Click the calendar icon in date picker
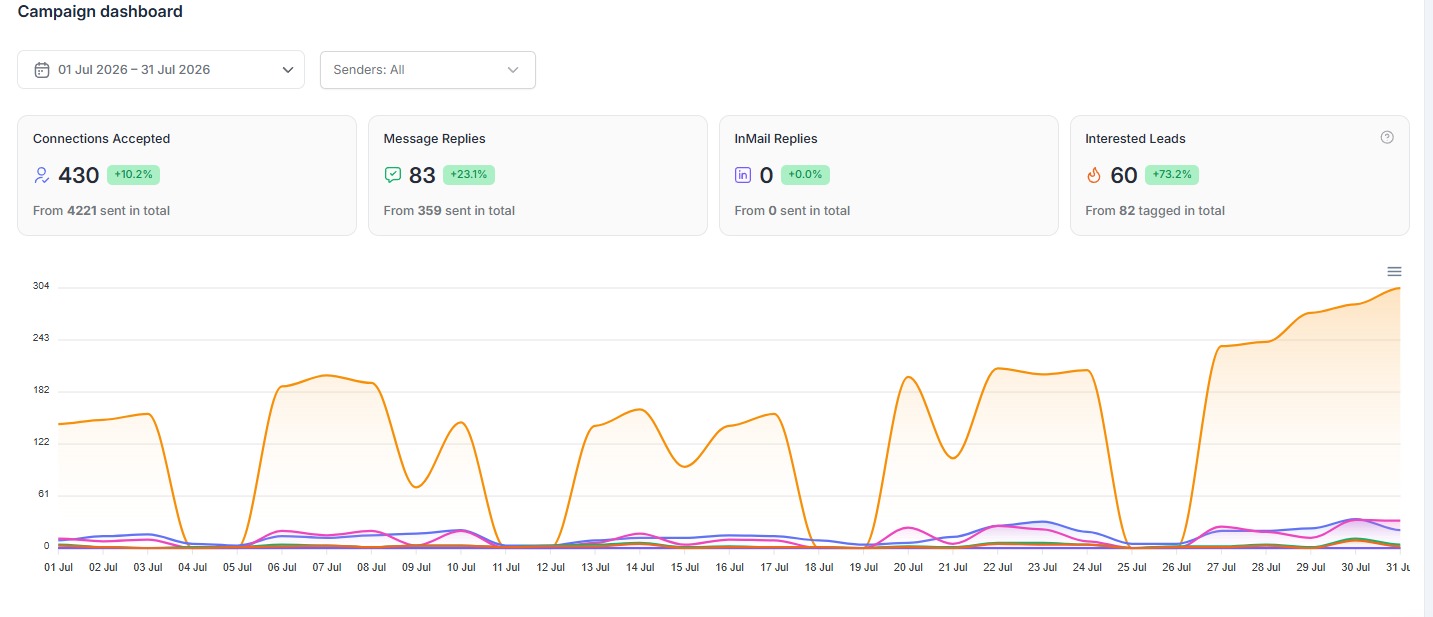 click(x=42, y=70)
